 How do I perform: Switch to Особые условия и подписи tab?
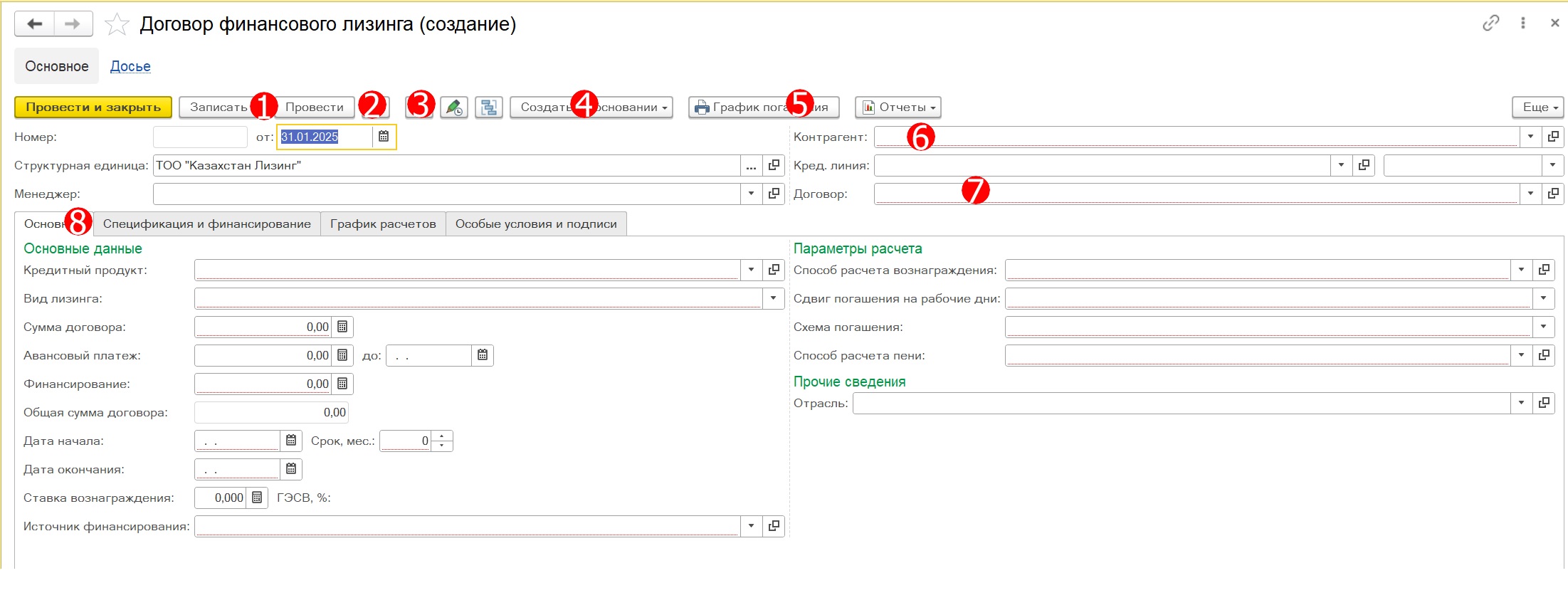tap(536, 224)
